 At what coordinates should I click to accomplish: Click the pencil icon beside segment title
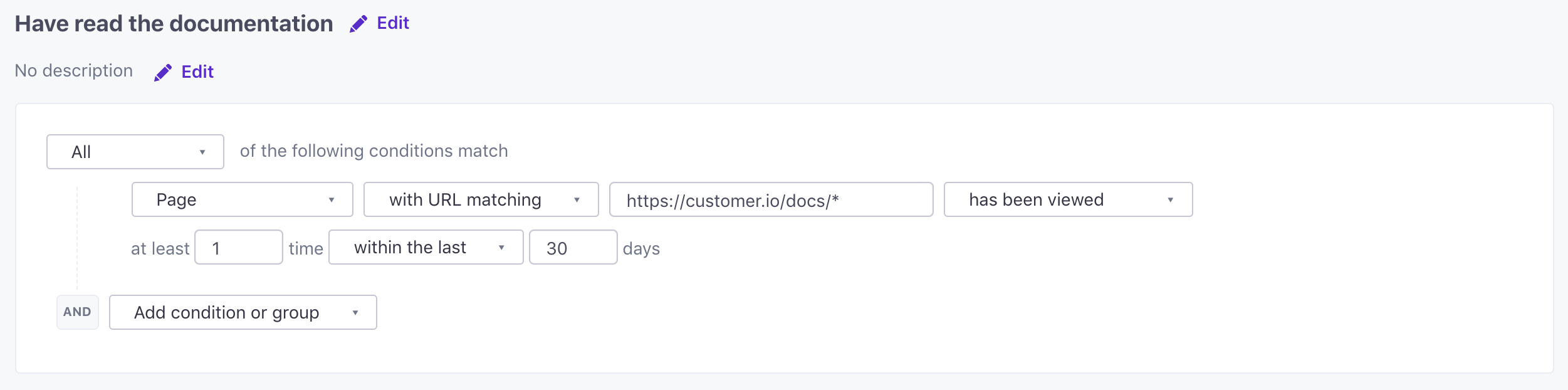pos(358,24)
